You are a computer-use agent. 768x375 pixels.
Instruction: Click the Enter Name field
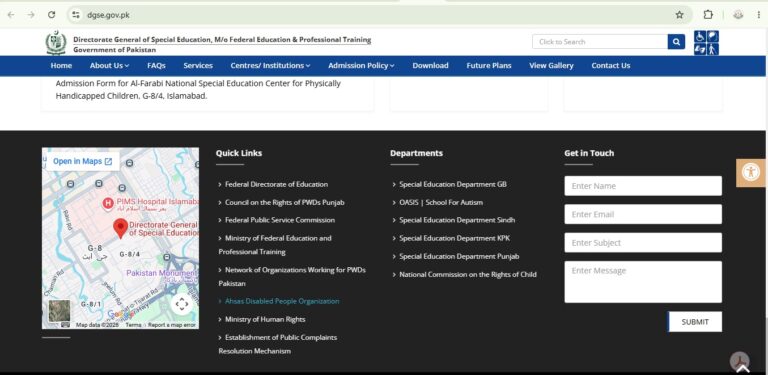tap(643, 186)
